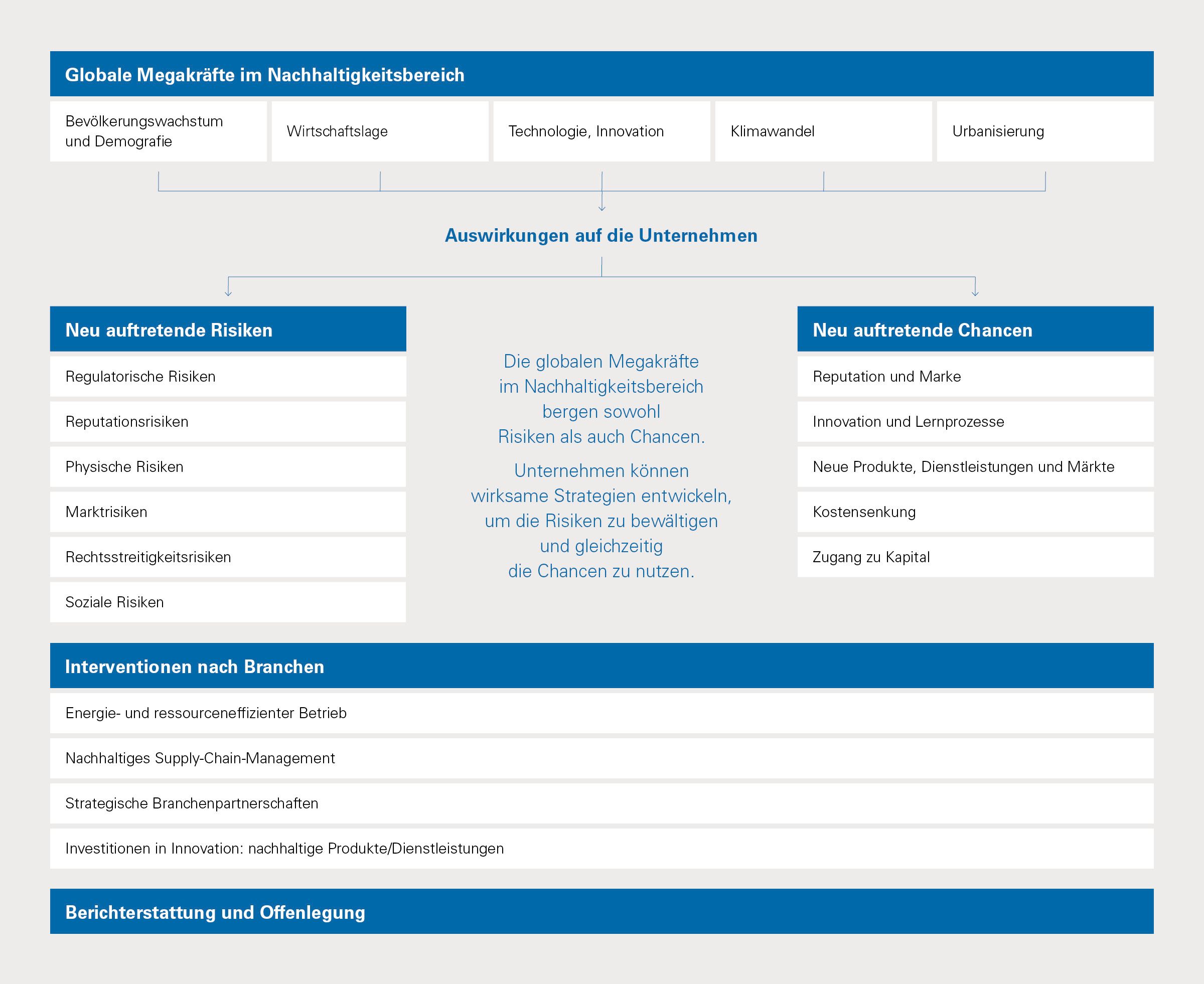Select the Neu auftretende Chancen header

point(975,330)
